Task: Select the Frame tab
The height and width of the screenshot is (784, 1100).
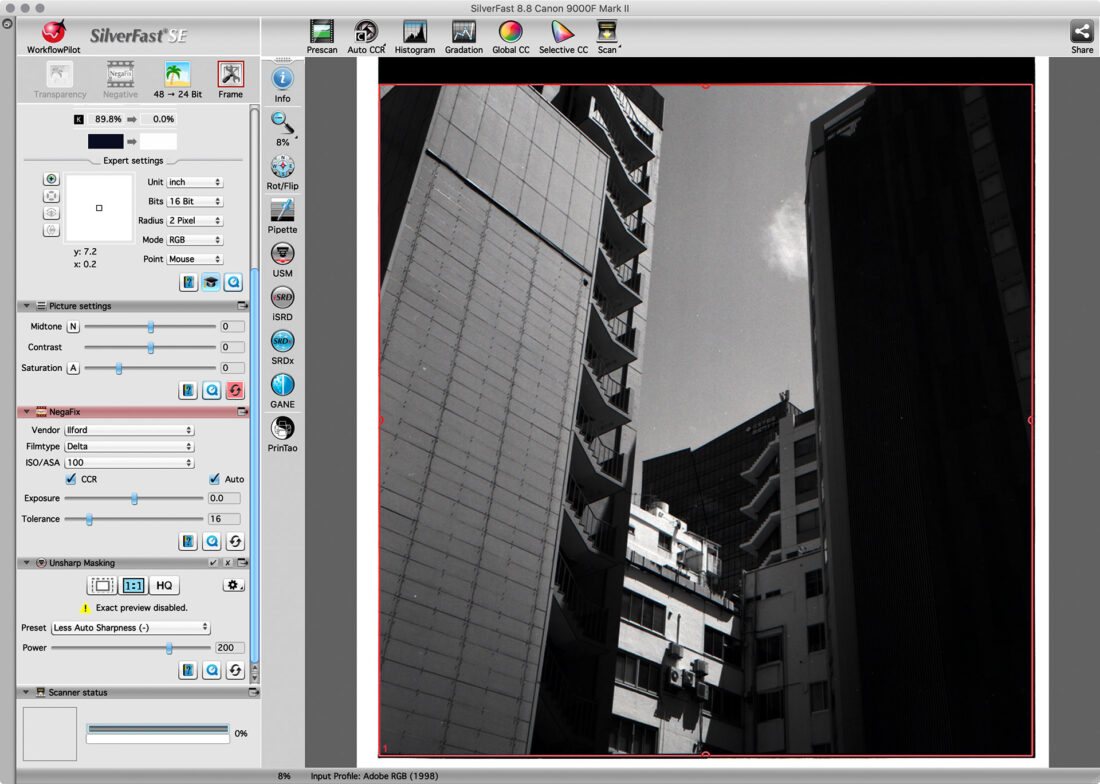Action: tap(230, 76)
